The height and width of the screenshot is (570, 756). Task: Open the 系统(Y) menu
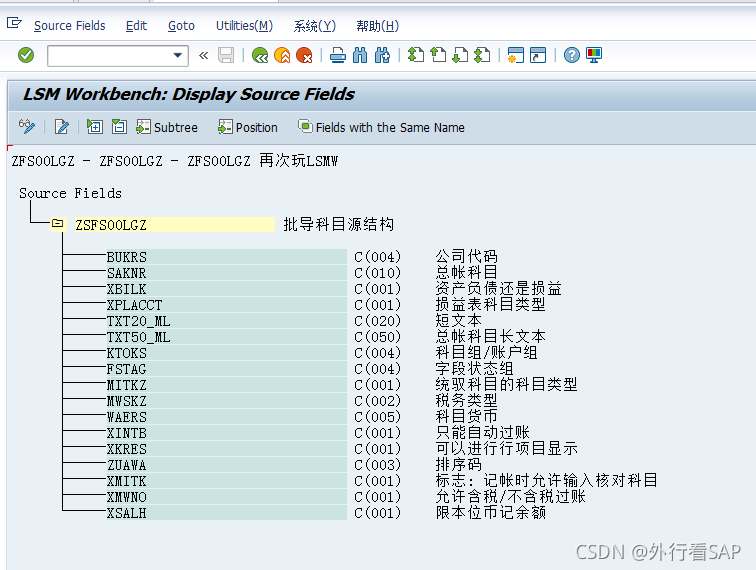314,26
